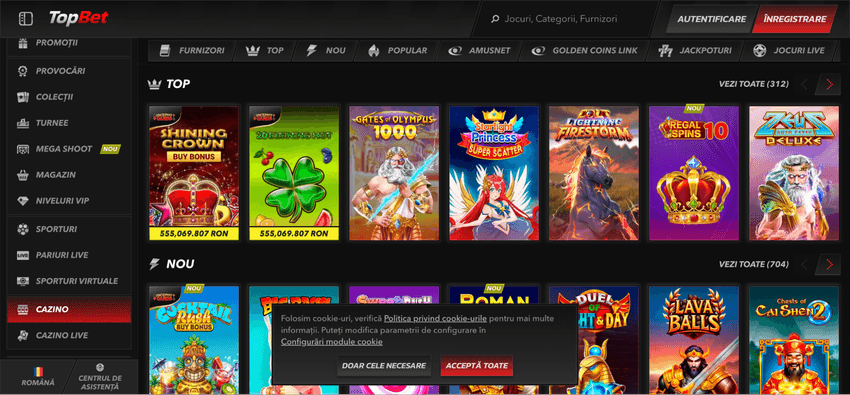Click the Pariuri Live icon
This screenshot has height=395, width=850.
(x=22, y=255)
